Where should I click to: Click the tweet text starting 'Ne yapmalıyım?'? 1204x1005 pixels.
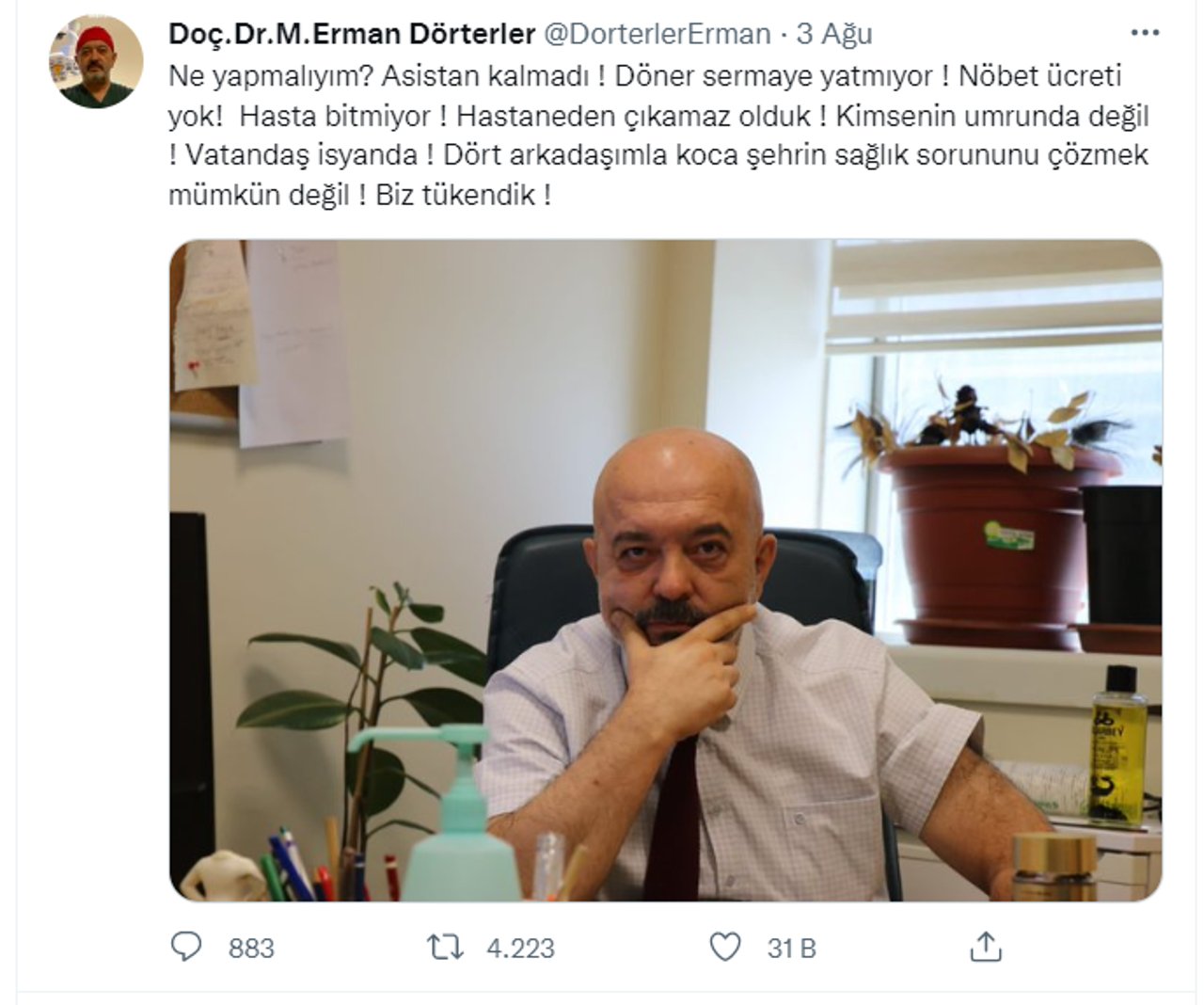[x=660, y=136]
